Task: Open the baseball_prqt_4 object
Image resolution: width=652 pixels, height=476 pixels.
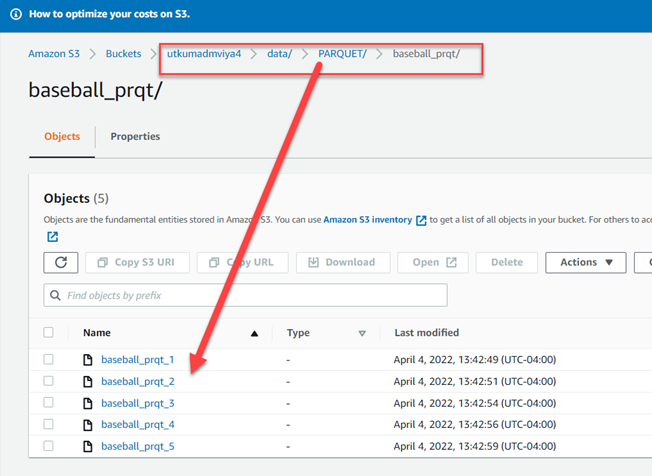Action: [138, 424]
